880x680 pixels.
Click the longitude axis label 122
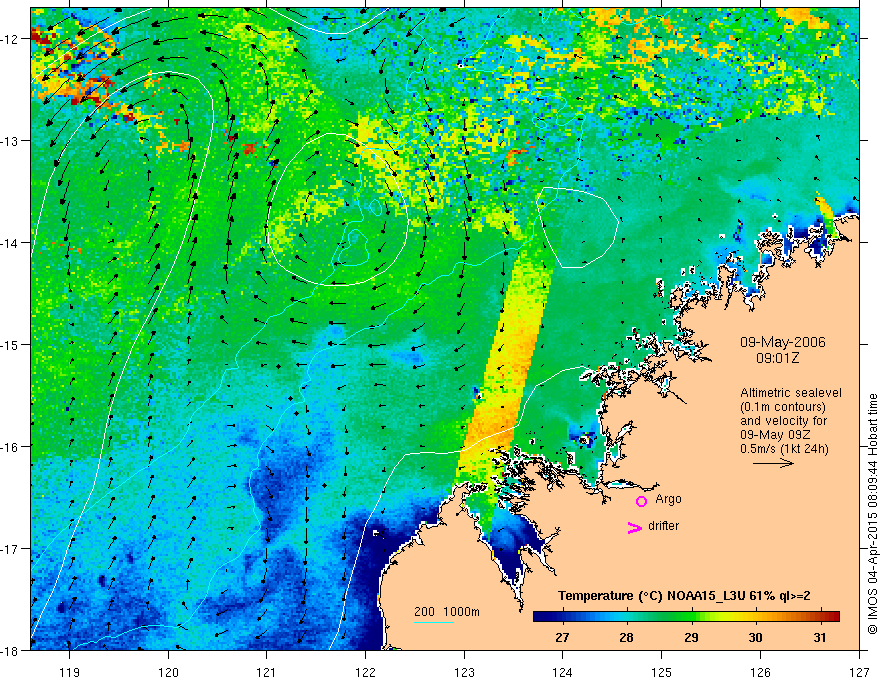pos(365,672)
